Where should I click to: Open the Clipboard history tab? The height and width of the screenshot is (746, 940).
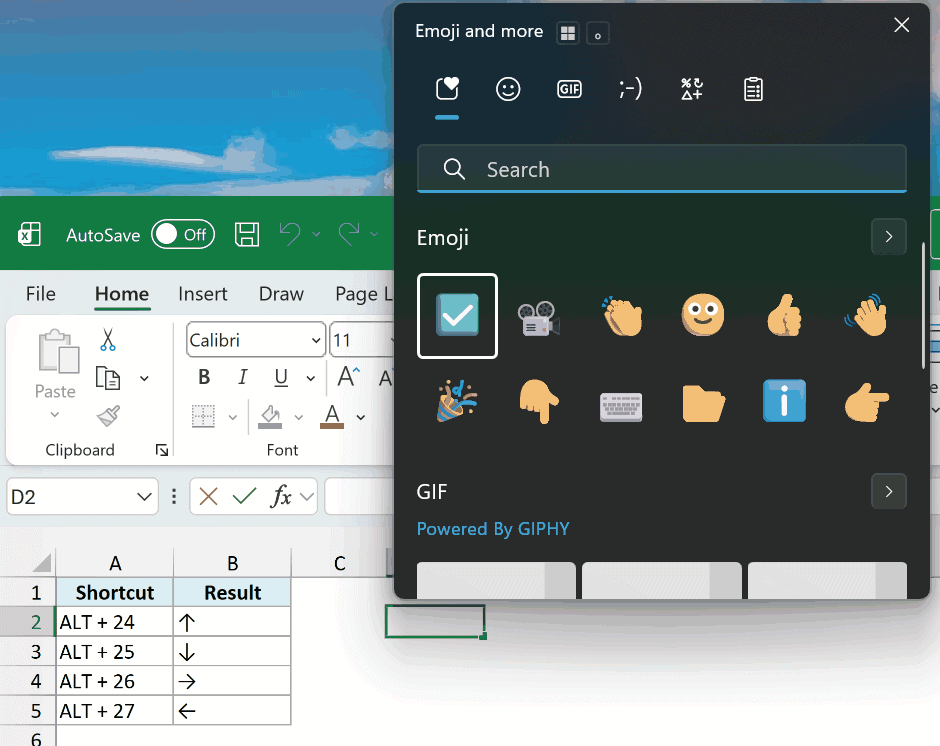tap(753, 89)
